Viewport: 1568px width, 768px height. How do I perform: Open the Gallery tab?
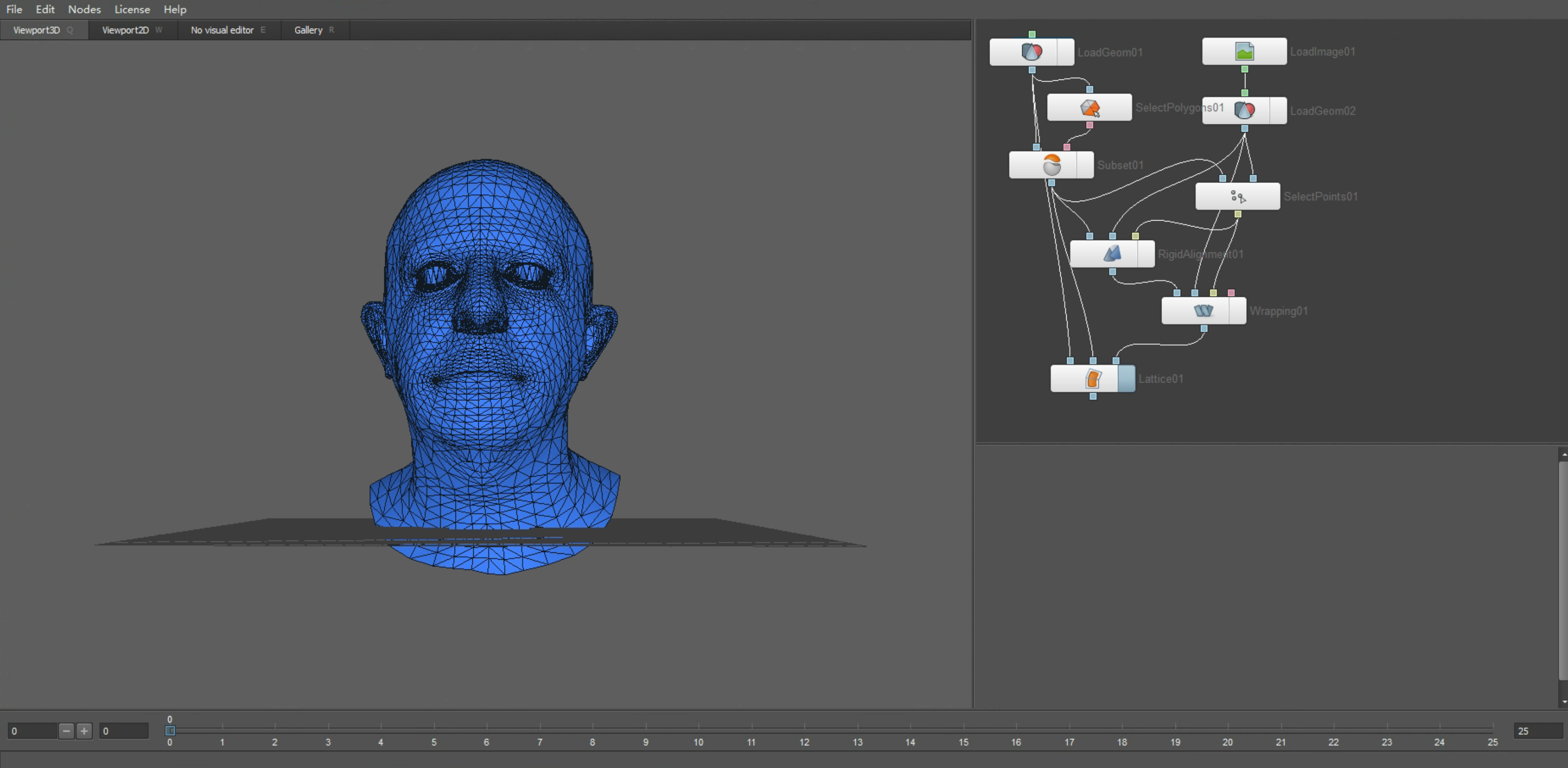coord(309,30)
